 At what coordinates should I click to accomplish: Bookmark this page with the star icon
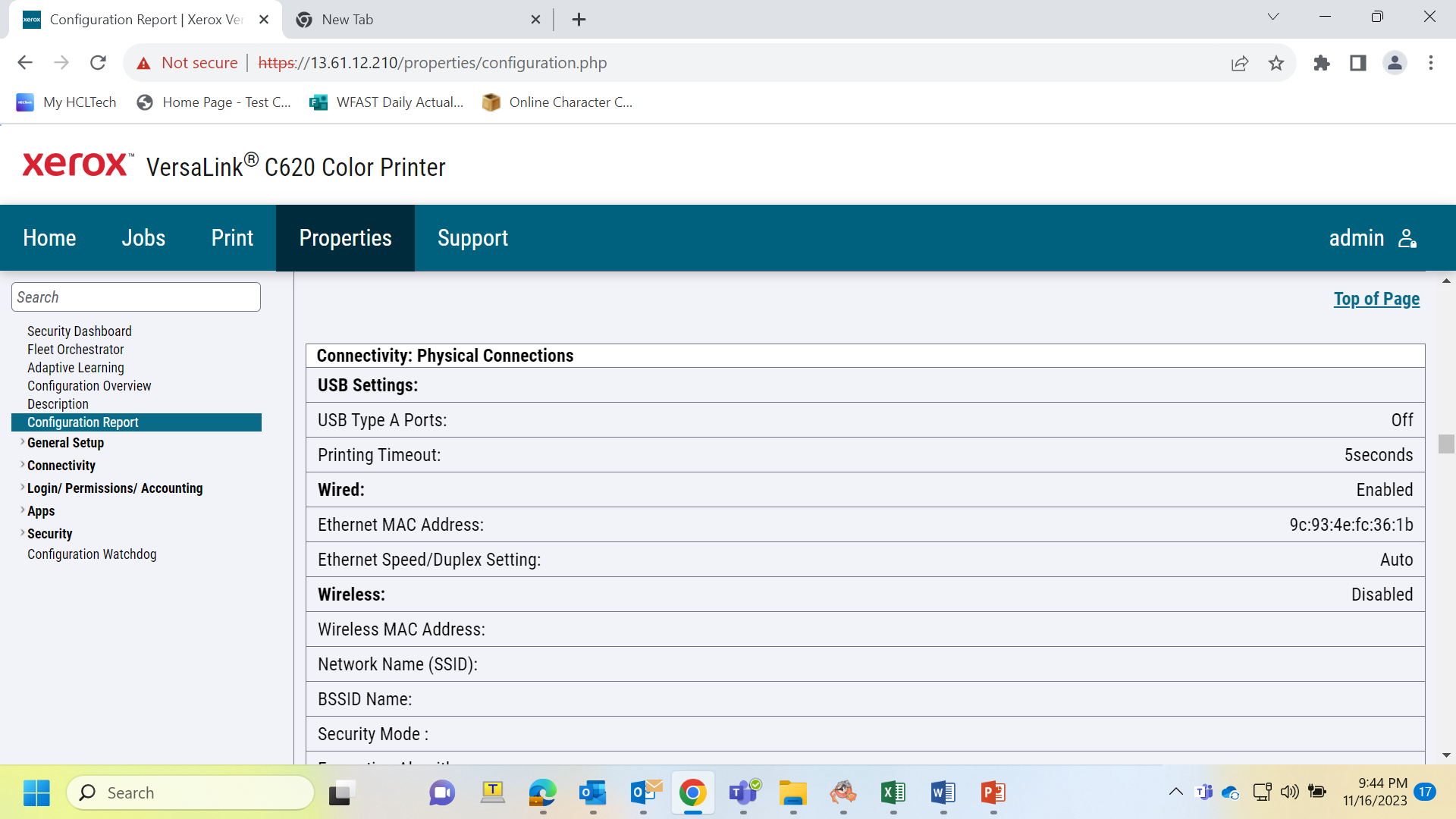click(1276, 63)
